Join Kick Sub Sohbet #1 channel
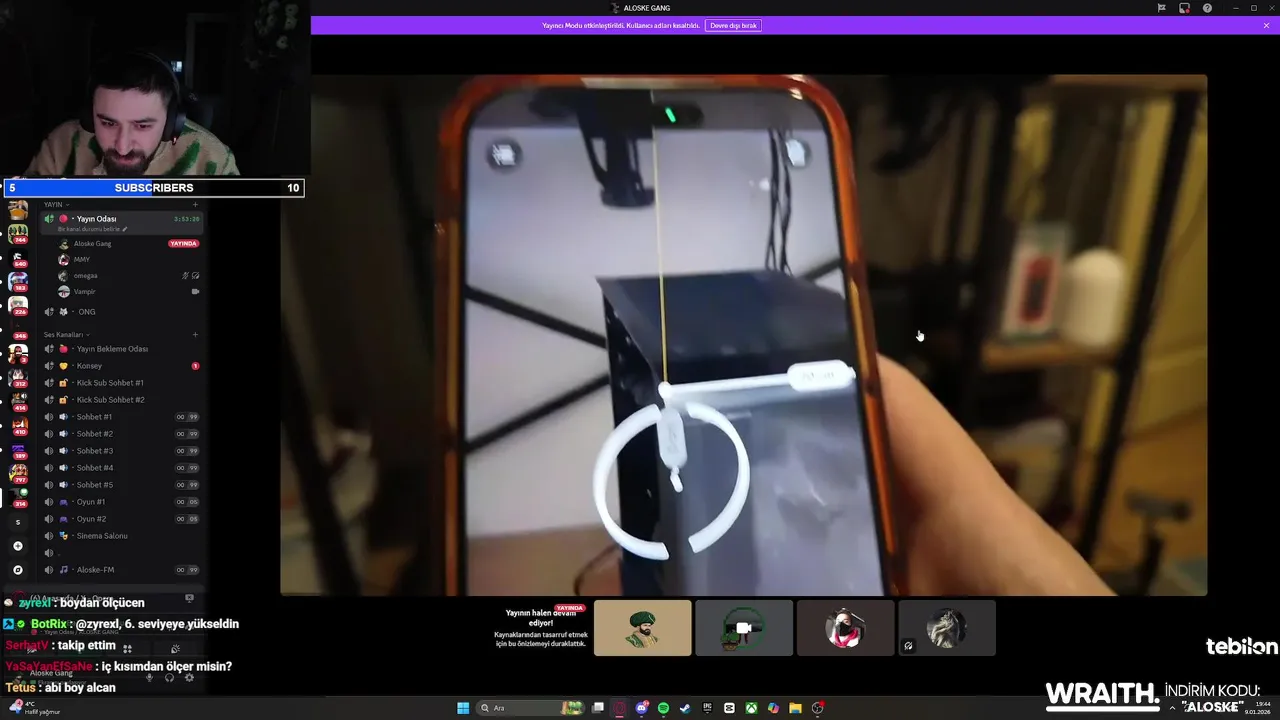This screenshot has width=1280, height=720. pos(122,383)
